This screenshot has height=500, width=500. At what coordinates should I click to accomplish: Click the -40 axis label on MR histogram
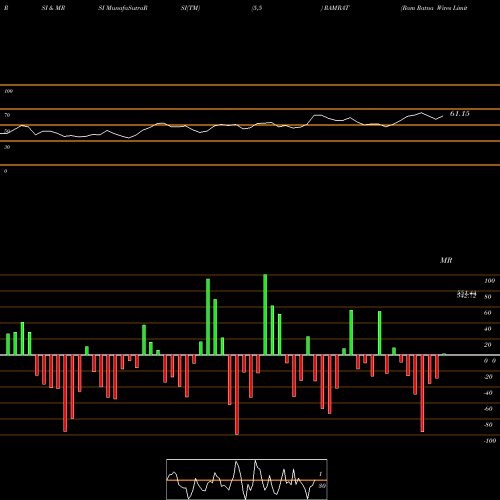(x=488, y=393)
